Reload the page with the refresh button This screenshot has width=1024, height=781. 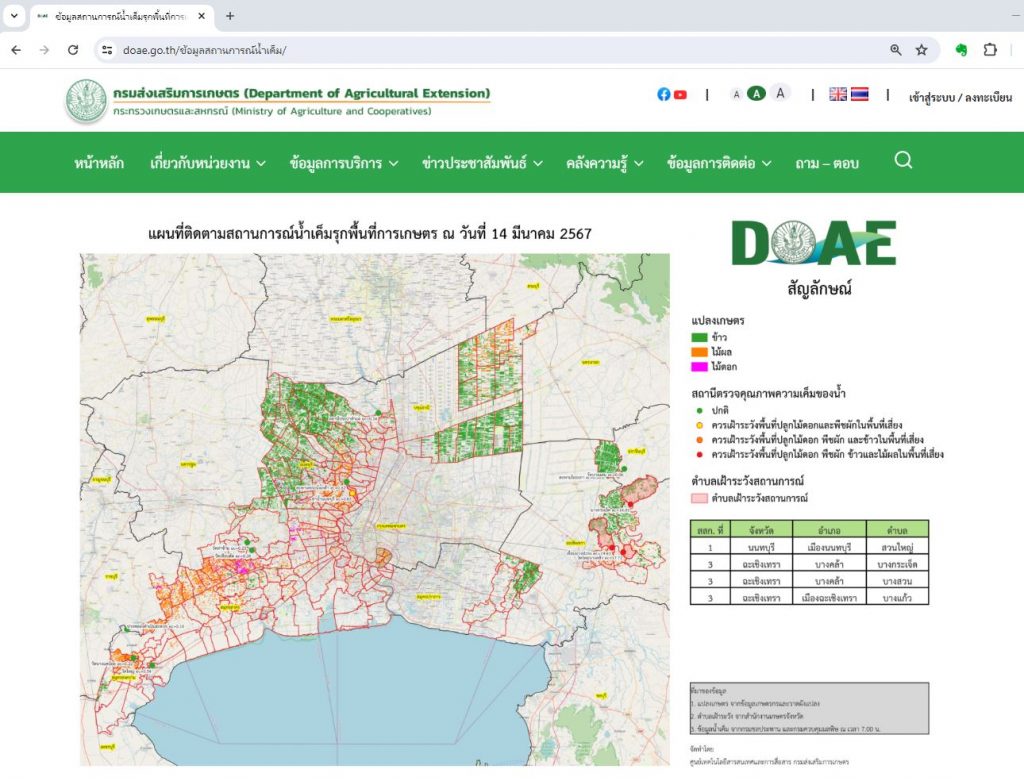(73, 50)
